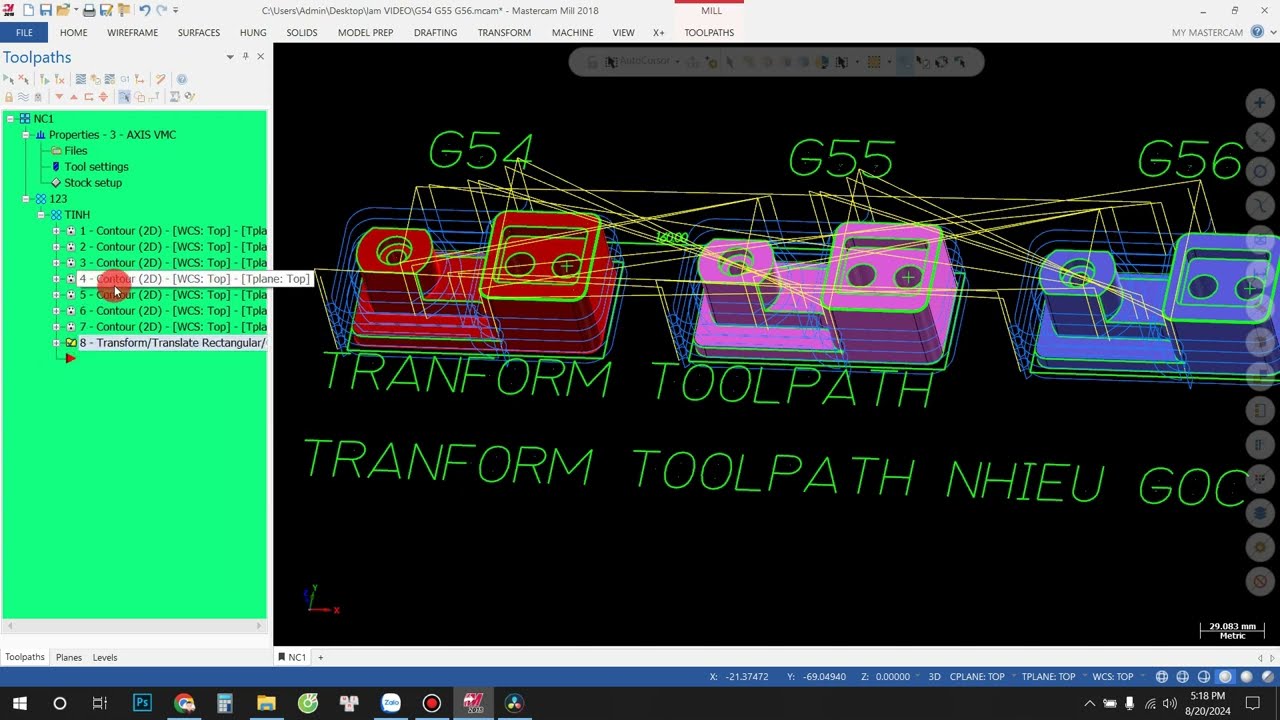Toggle outline shaded view sphere in status bar
This screenshot has height=720, width=1280.
pos(1225,677)
